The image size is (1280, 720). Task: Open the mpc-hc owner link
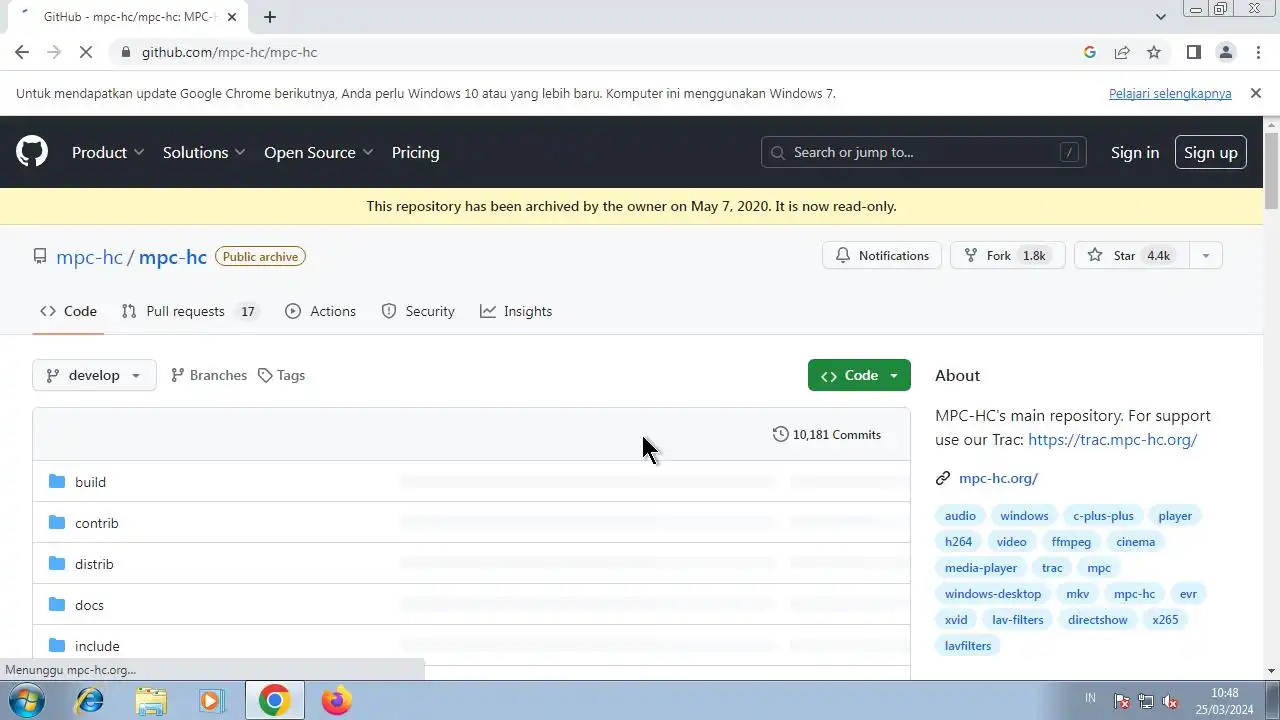pos(89,257)
